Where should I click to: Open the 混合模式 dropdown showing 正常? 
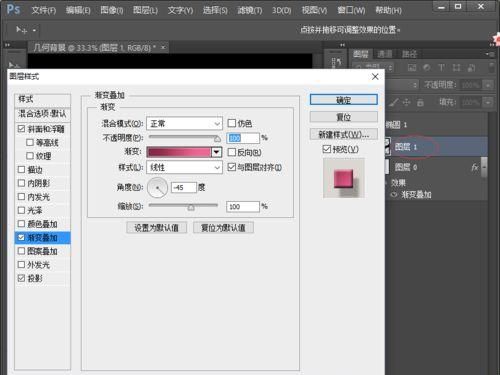pos(184,124)
